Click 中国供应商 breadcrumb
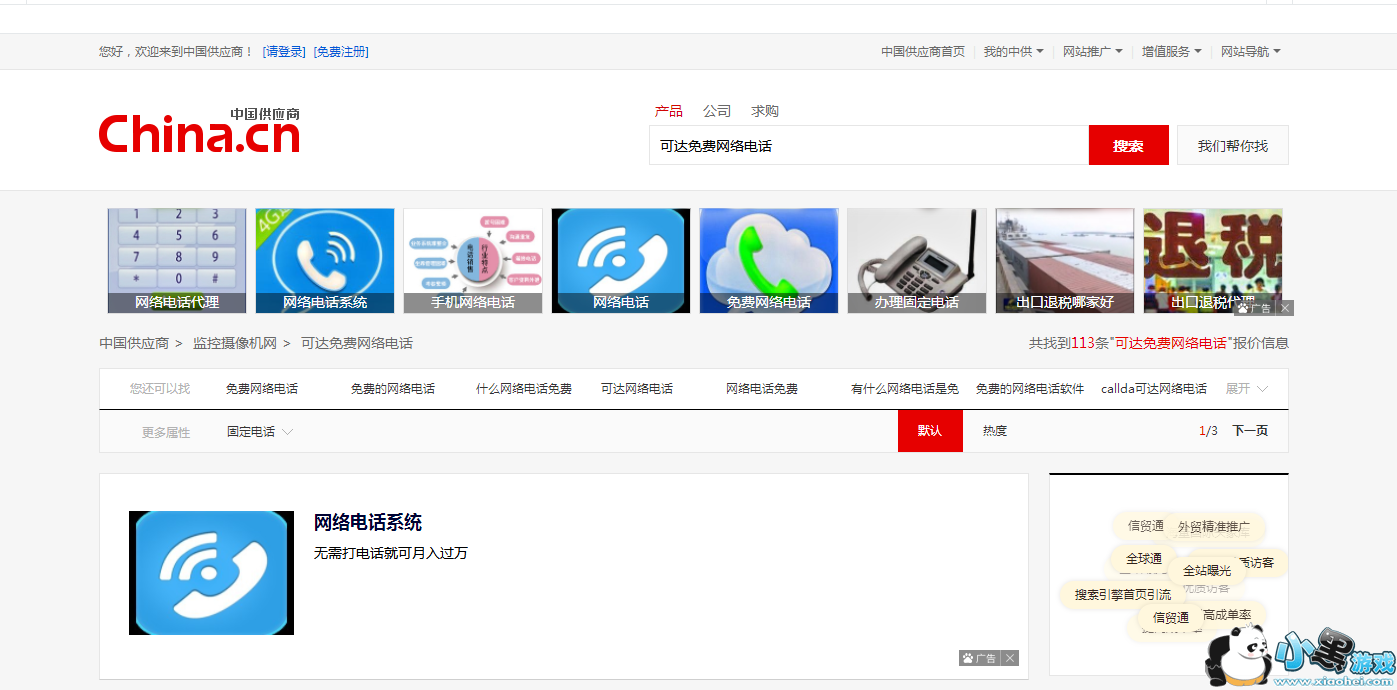Viewport: 1397px width, 690px height. click(134, 343)
